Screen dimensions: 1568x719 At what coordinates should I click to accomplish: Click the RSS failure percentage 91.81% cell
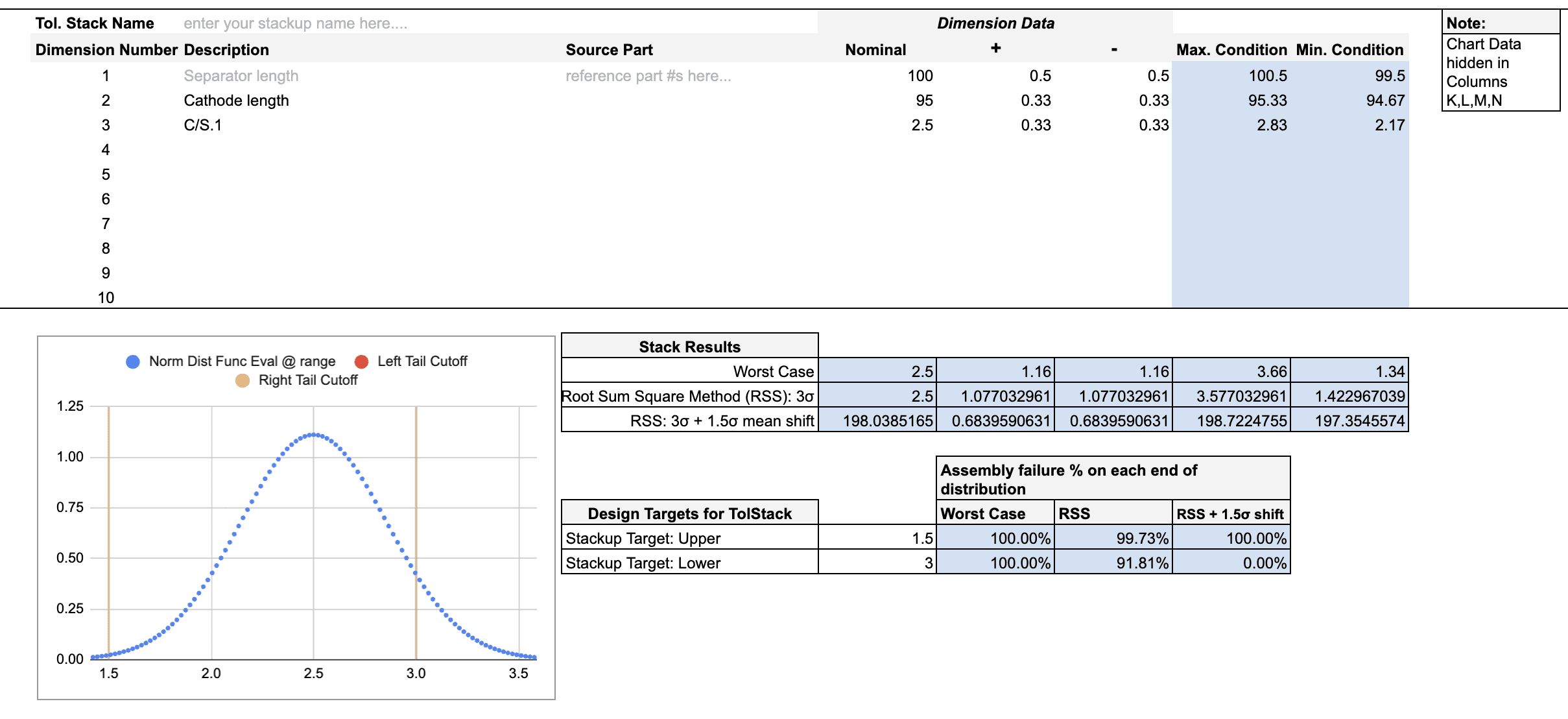tap(1113, 563)
